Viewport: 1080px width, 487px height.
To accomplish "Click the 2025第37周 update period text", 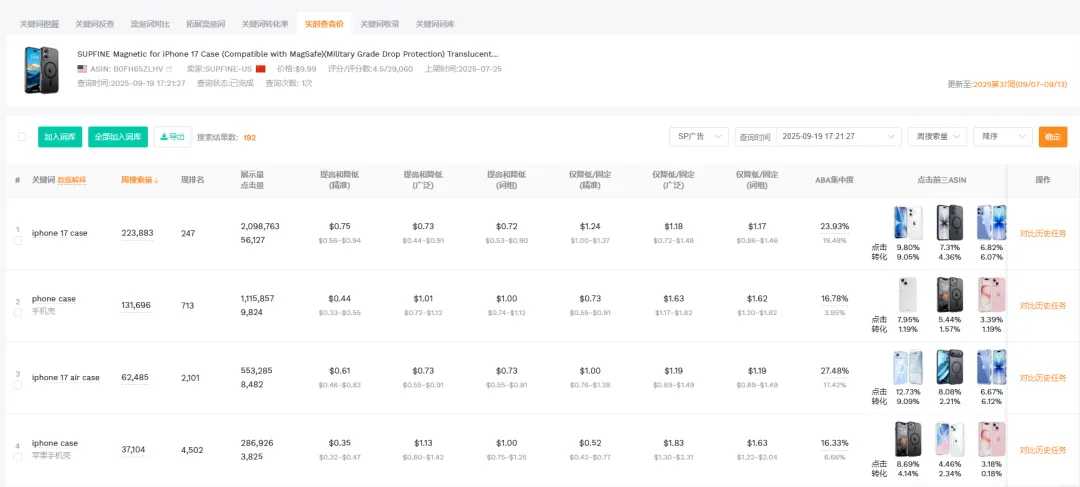I will [1019, 84].
